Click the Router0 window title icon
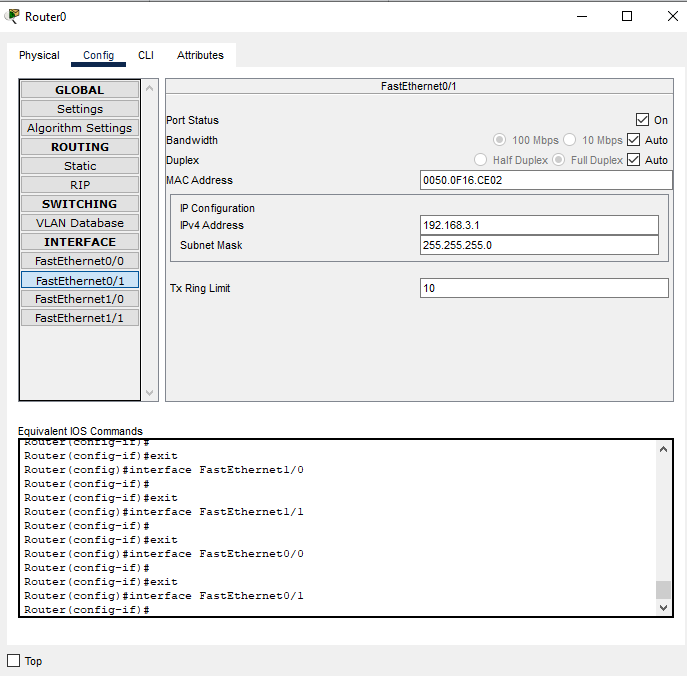This screenshot has height=676, width=687. (x=12, y=16)
